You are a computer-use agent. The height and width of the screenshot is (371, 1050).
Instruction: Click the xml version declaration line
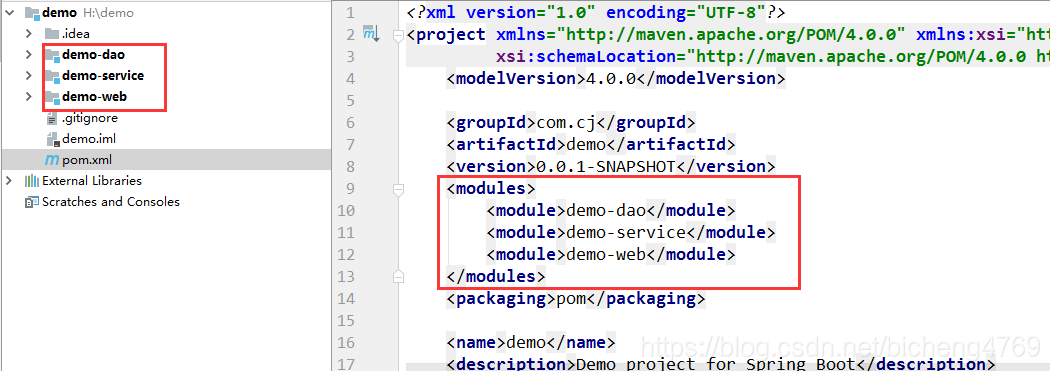(595, 12)
